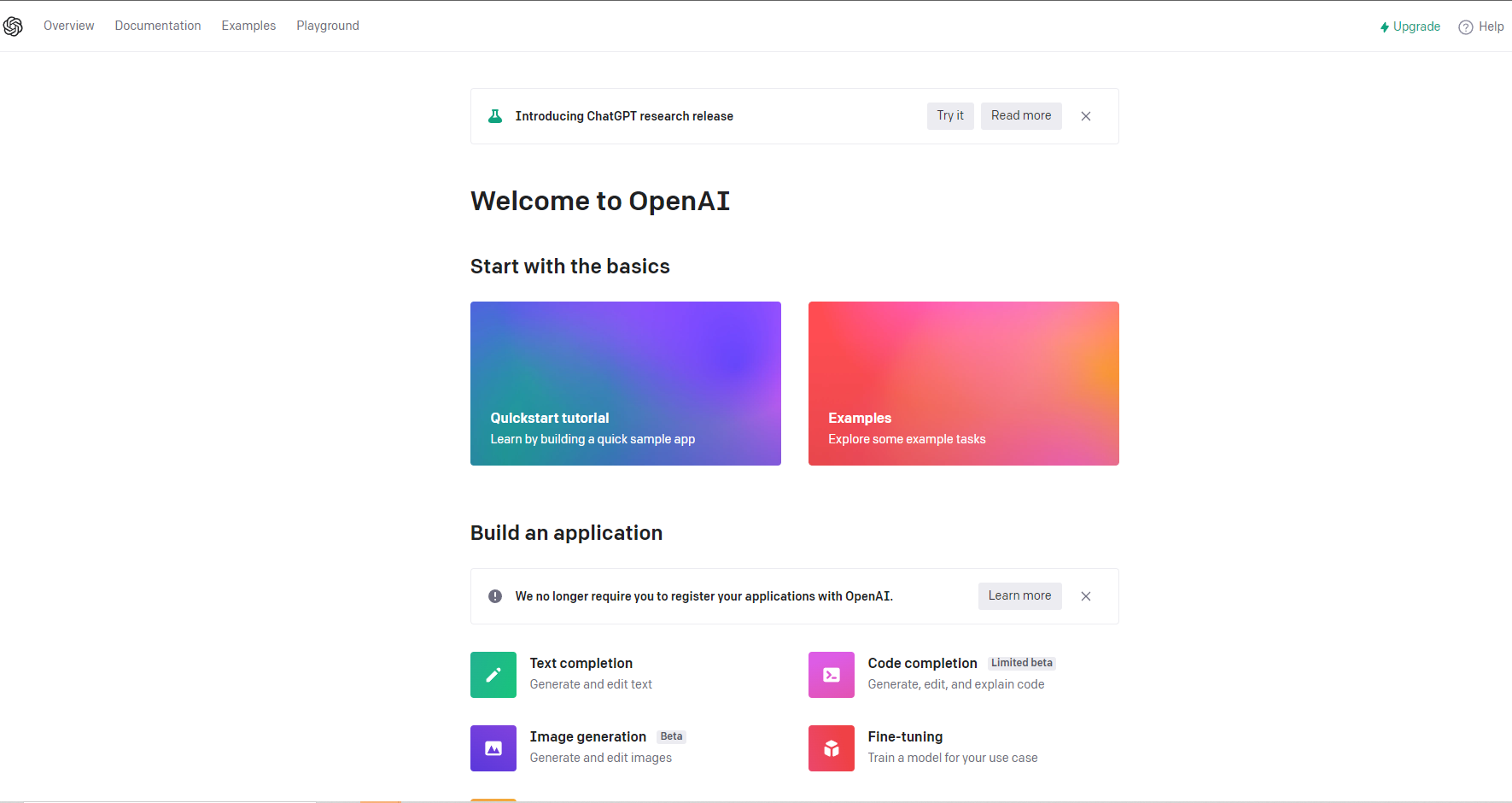Image resolution: width=1512 pixels, height=803 pixels.
Task: Click the Build an application heading
Action: click(567, 533)
